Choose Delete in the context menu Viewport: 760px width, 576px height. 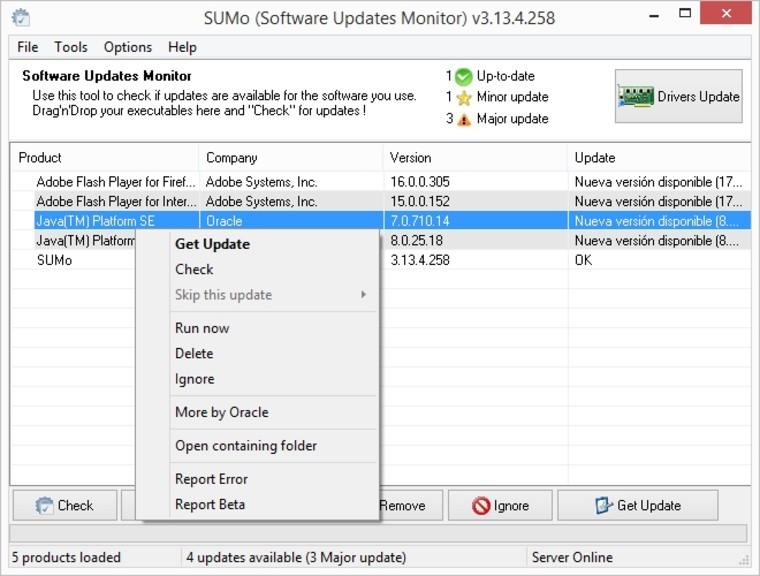click(x=257, y=353)
